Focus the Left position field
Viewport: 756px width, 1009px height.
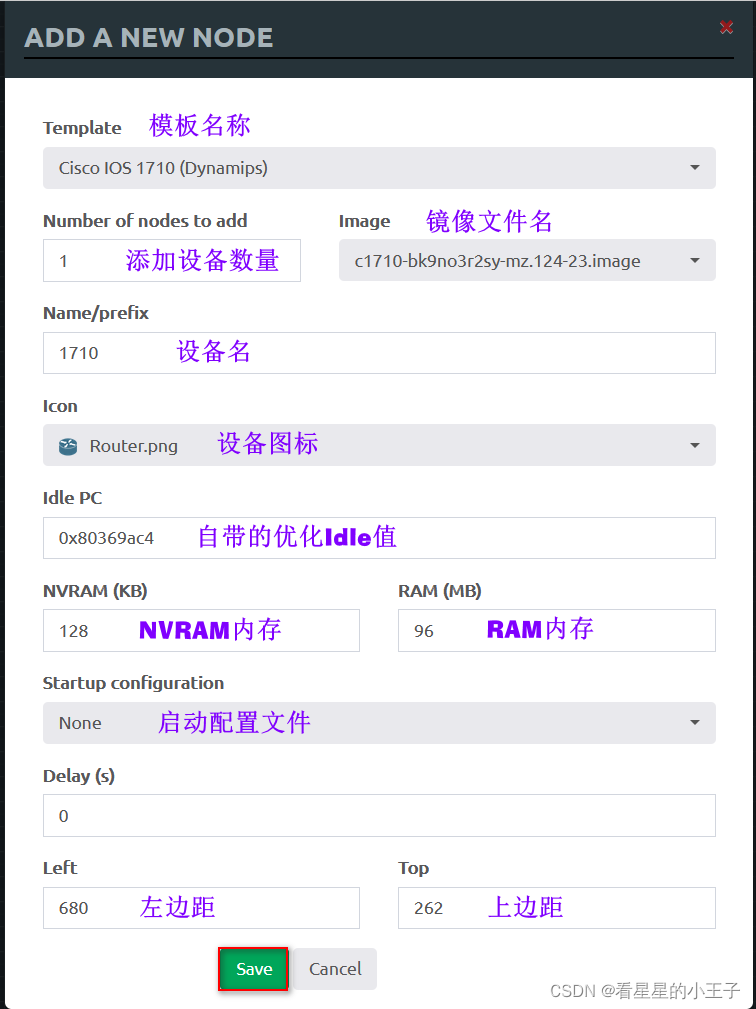[201, 908]
